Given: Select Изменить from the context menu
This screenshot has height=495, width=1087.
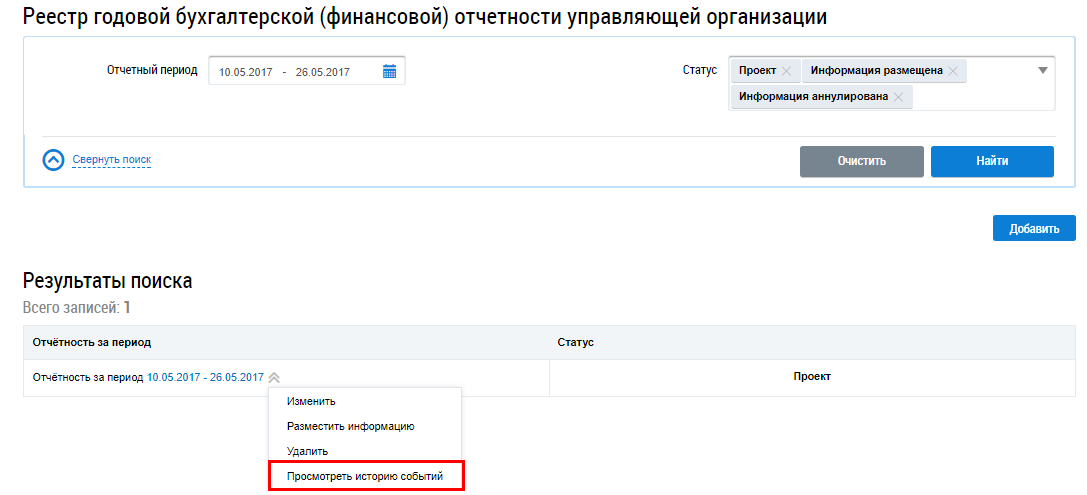Looking at the screenshot, I should pos(311,401).
